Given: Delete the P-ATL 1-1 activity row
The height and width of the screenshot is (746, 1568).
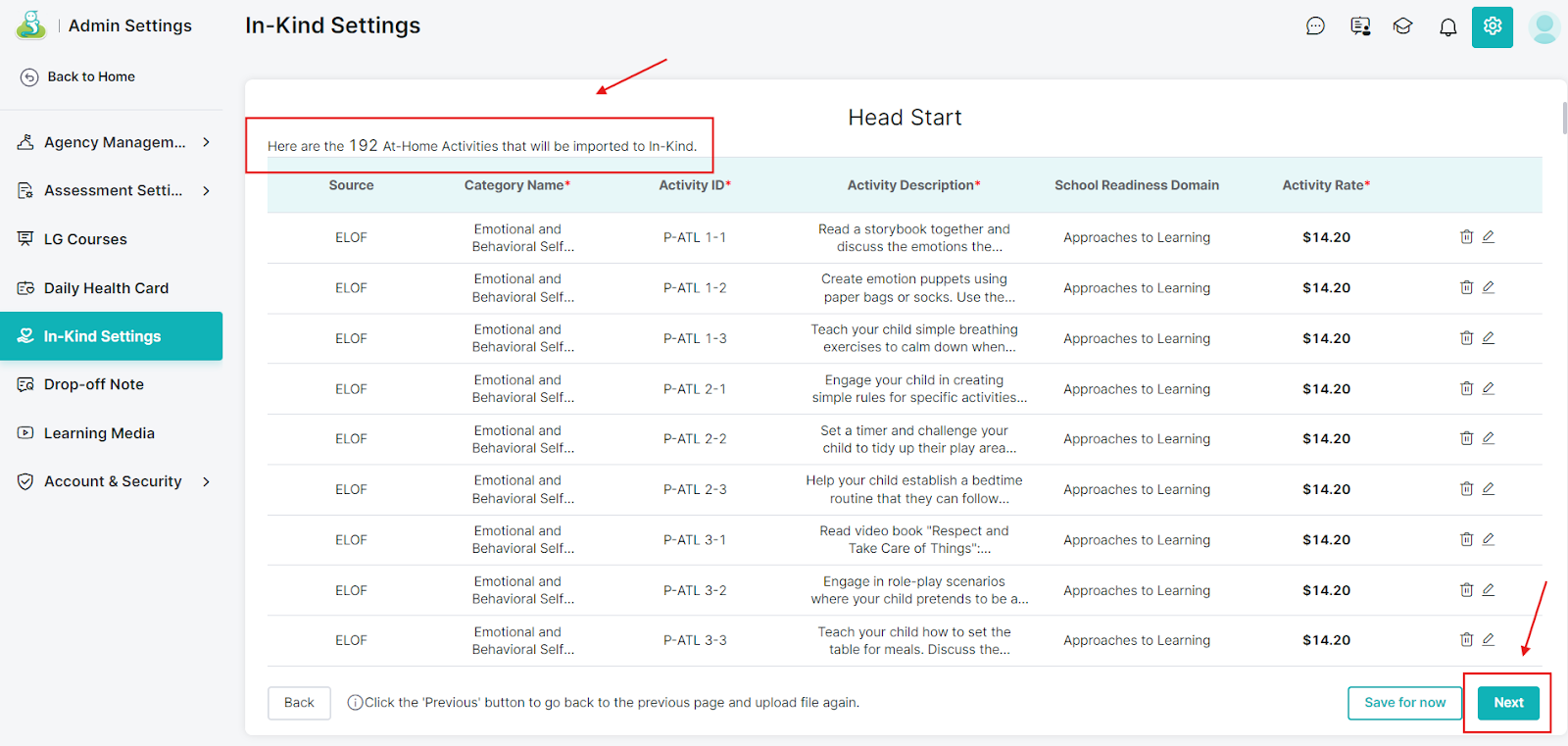Looking at the screenshot, I should pyautogui.click(x=1466, y=237).
